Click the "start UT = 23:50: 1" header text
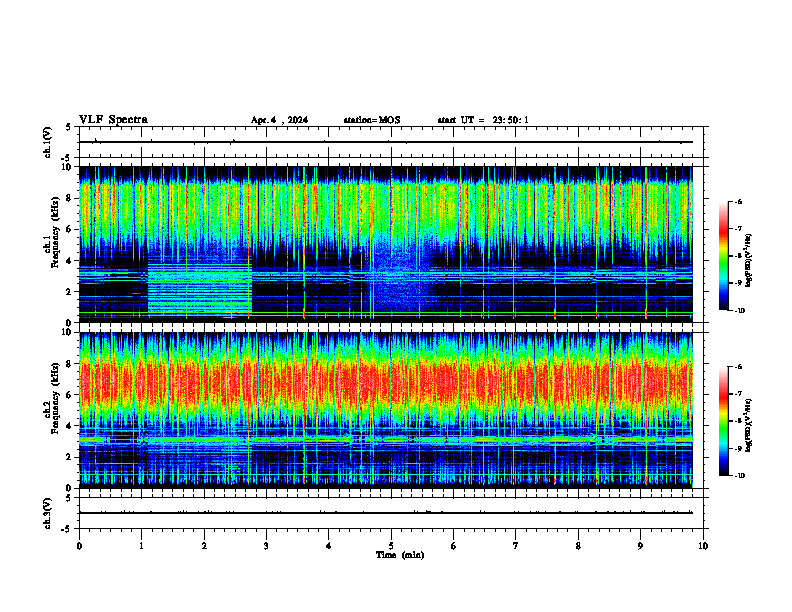Image resolution: width=792 pixels, height=612 pixels. coord(483,120)
